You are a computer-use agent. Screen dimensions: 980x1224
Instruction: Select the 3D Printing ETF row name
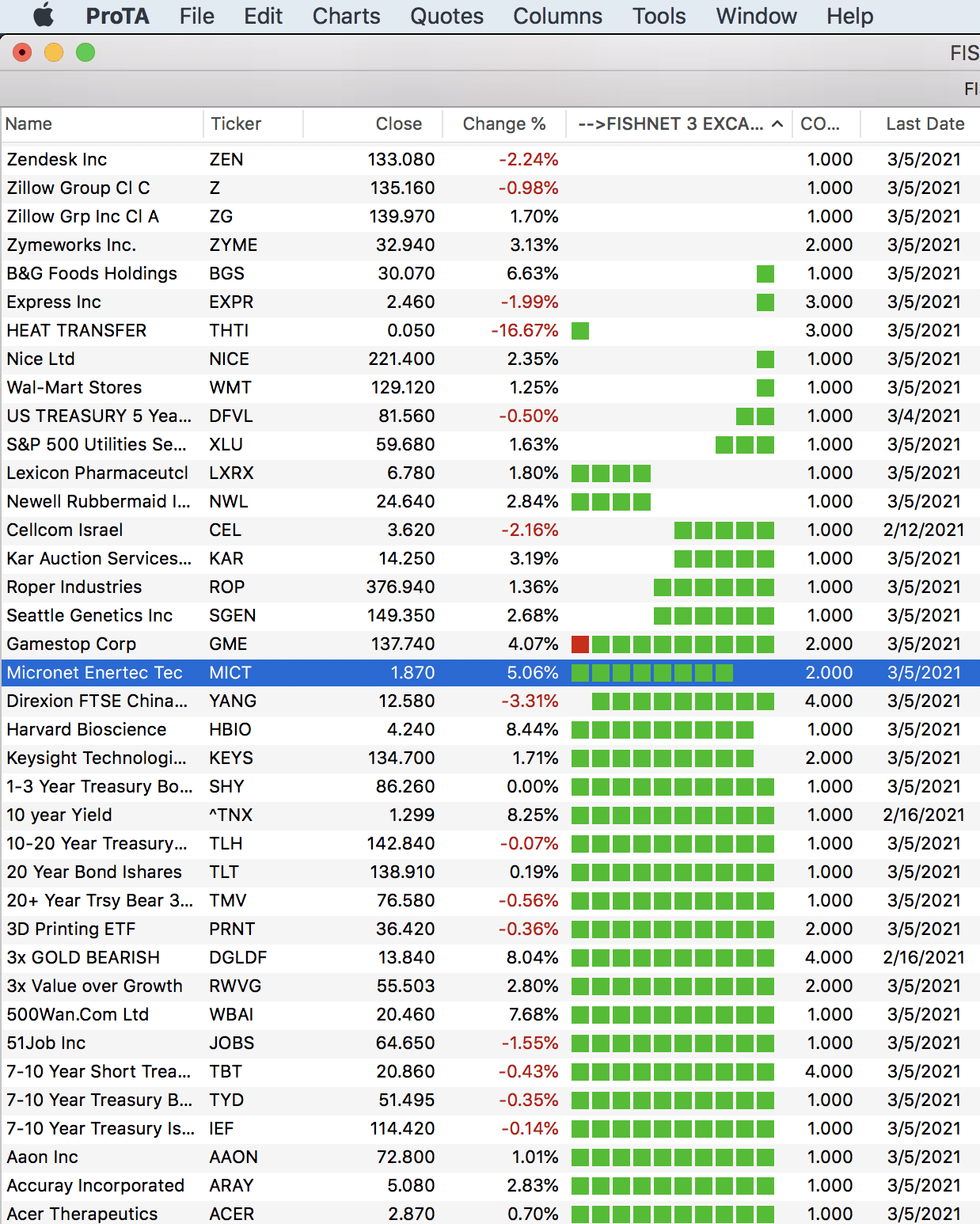pos(71,929)
